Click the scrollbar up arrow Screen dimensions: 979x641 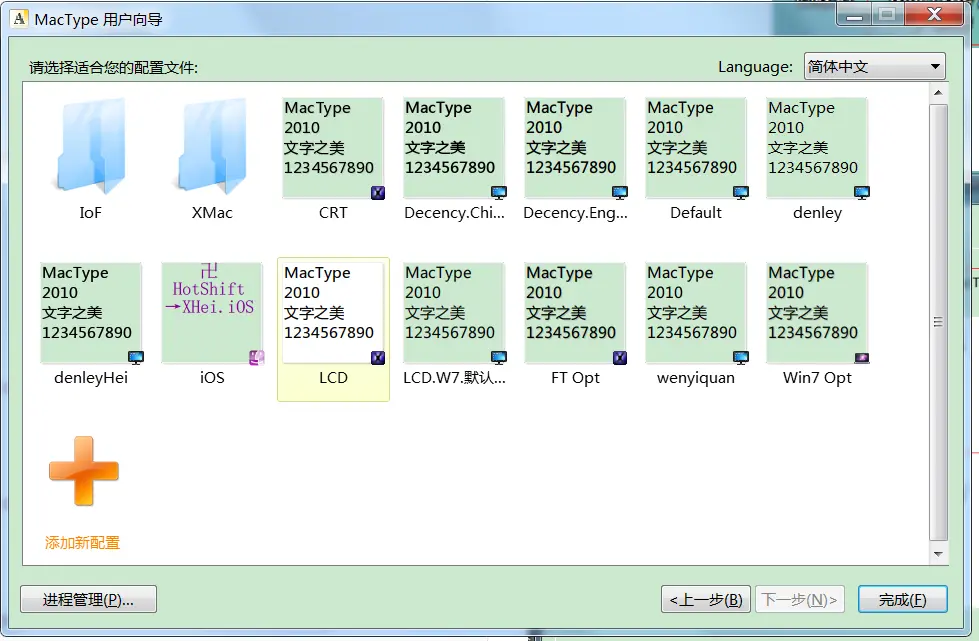938,93
